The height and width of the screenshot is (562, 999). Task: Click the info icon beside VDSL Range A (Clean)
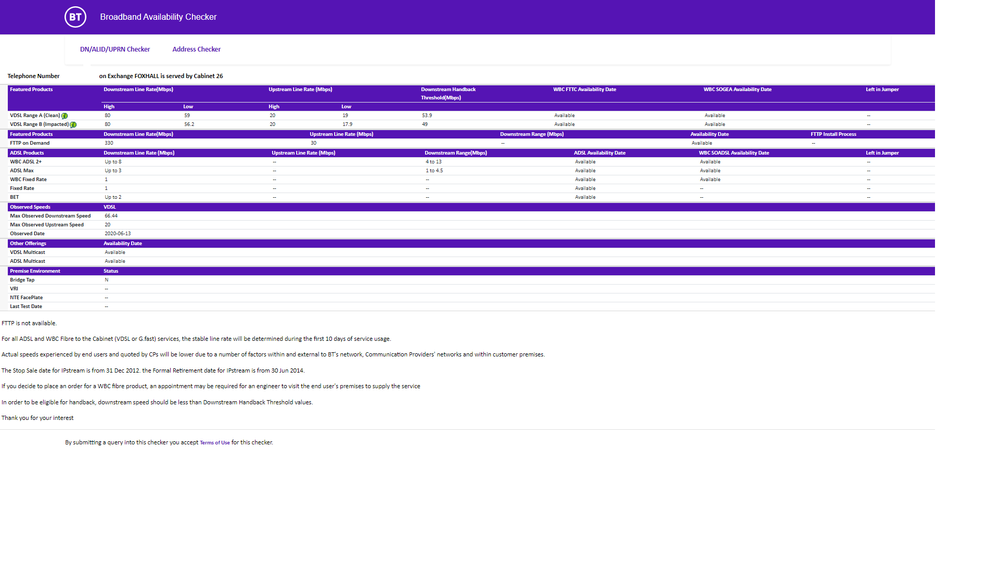point(64,116)
